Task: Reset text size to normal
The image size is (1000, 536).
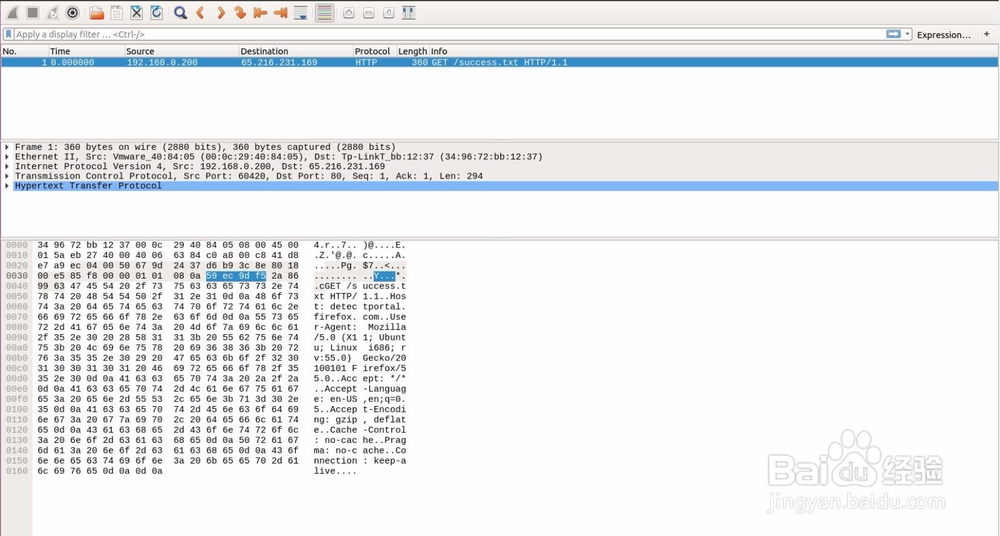Action: pos(388,13)
